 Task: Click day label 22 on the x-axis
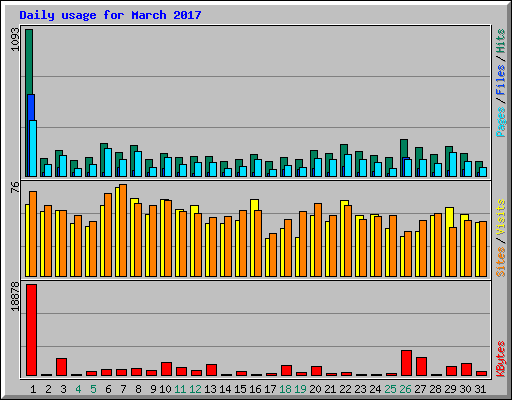tap(345, 389)
